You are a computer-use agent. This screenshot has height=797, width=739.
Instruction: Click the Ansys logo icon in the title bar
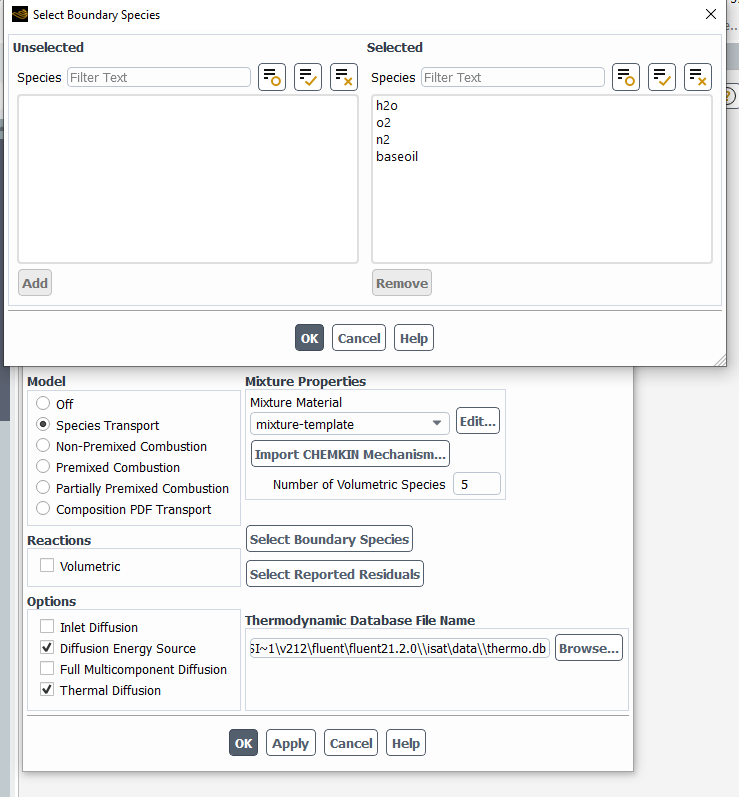coord(20,14)
